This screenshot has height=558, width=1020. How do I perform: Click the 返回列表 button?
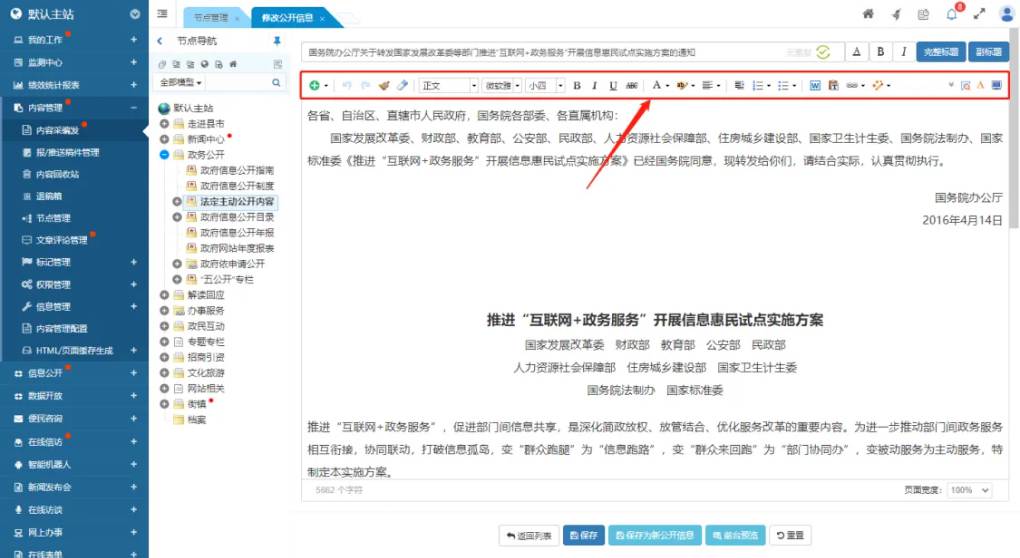tap(528, 535)
